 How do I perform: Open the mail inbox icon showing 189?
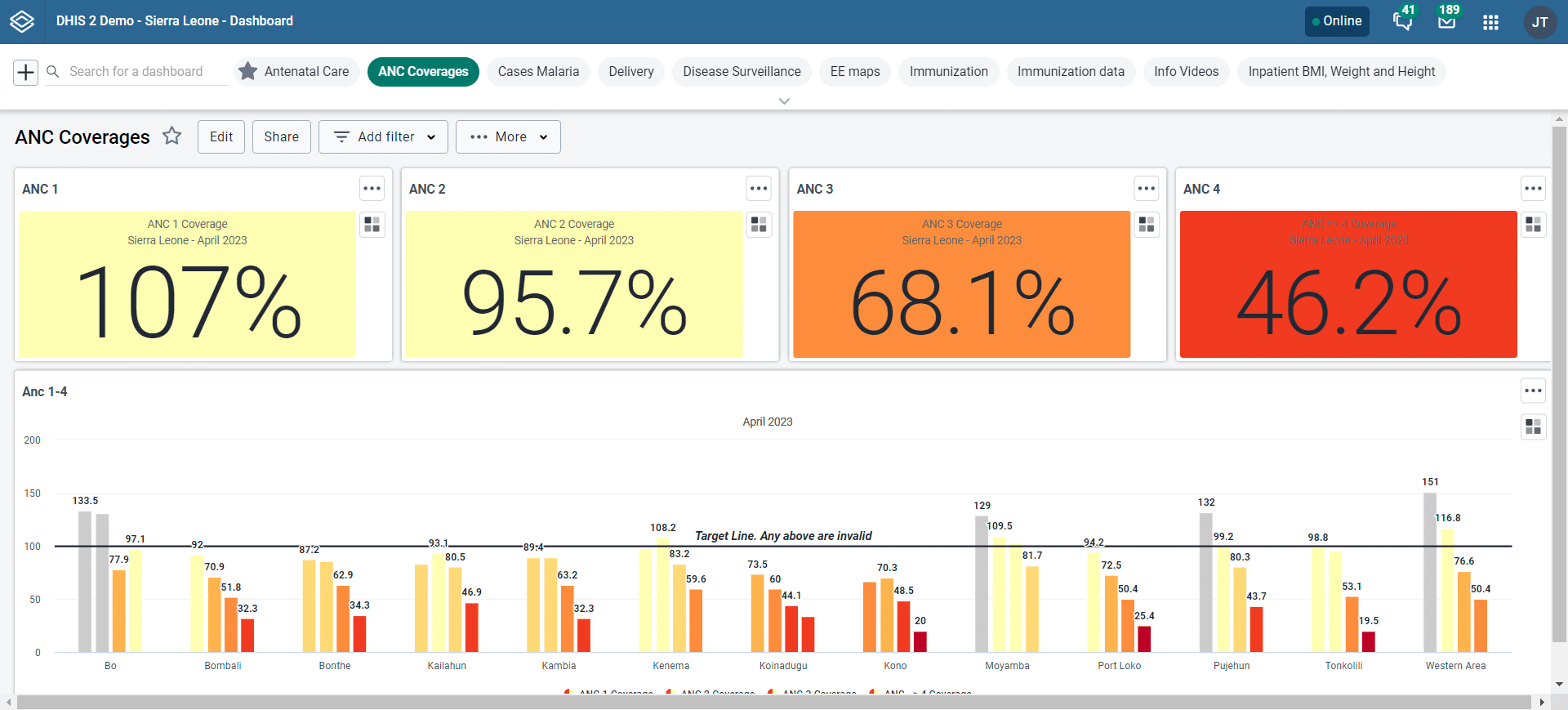tap(1446, 21)
